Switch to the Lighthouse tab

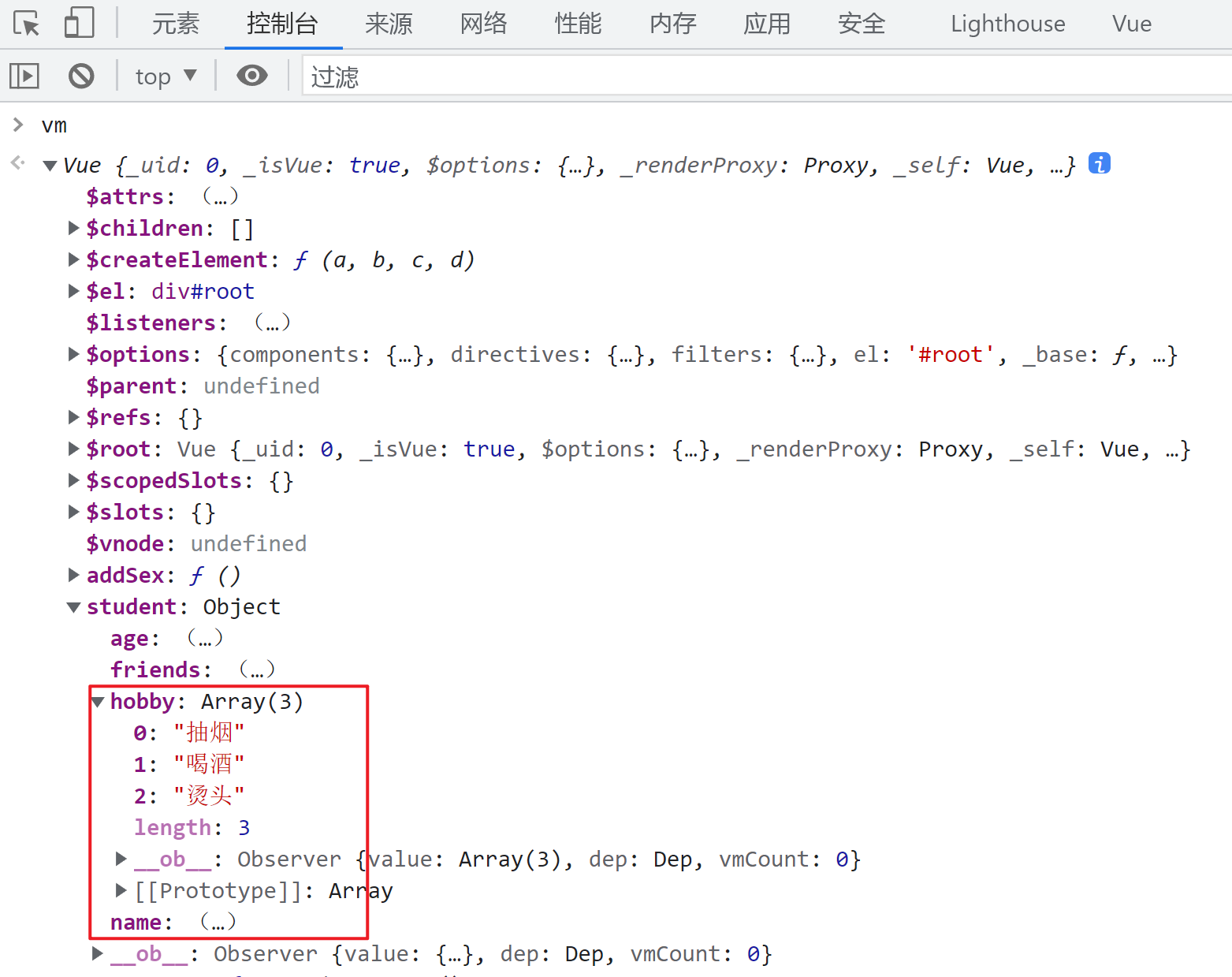[x=1007, y=24]
